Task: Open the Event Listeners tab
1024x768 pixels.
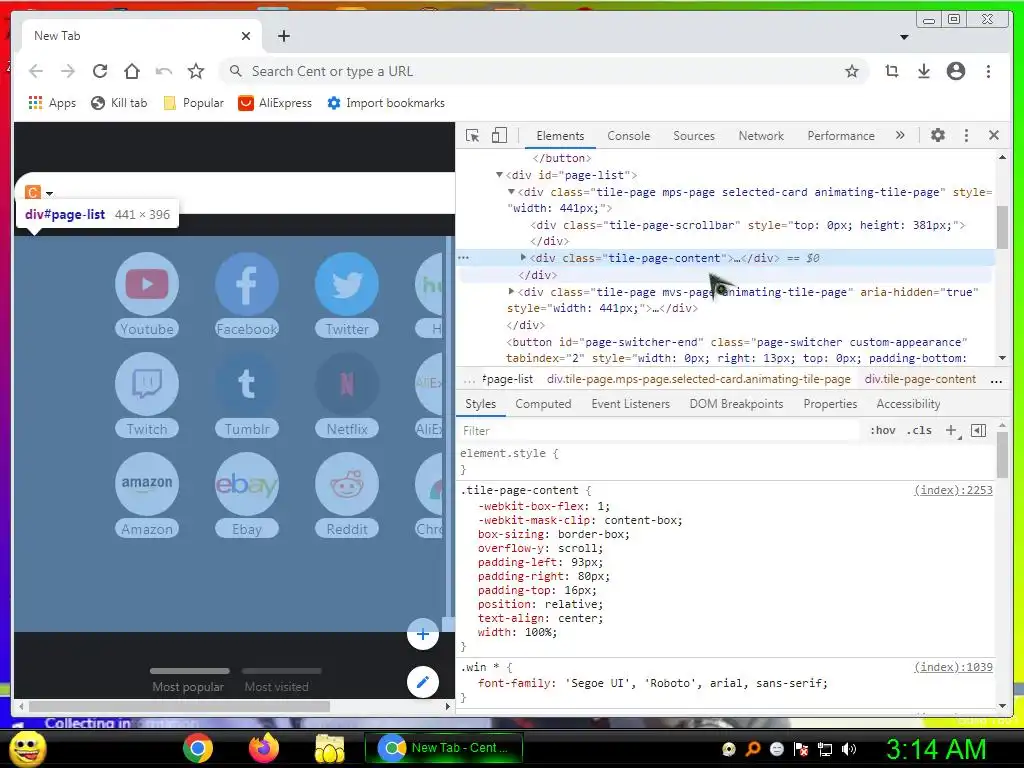Action: pyautogui.click(x=630, y=404)
